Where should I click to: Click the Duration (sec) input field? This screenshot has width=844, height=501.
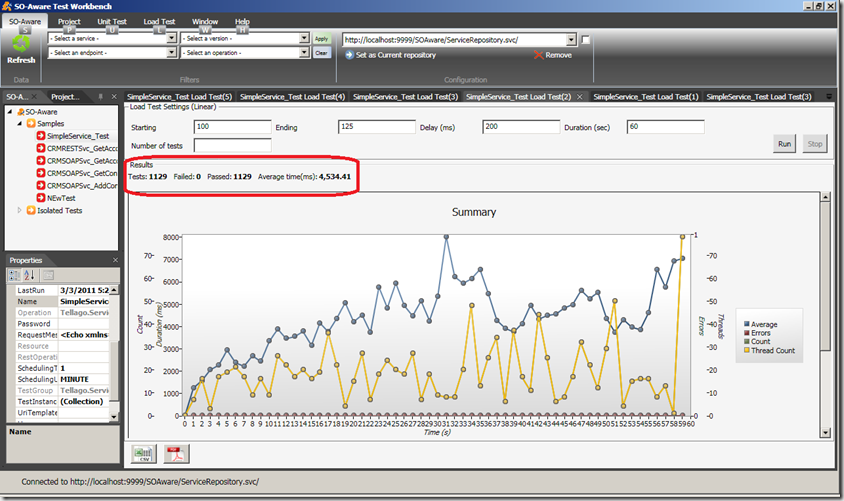click(665, 126)
